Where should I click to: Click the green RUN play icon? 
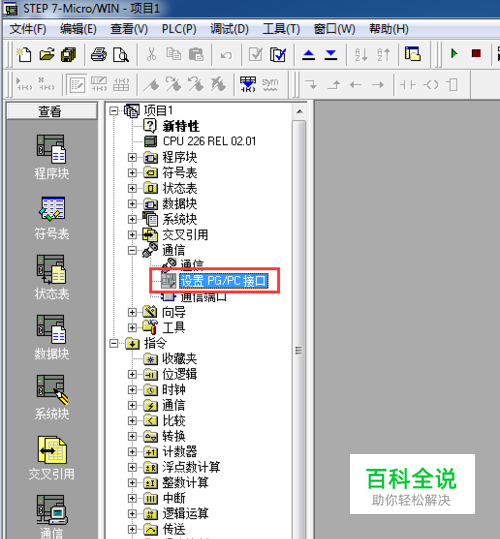coord(454,54)
